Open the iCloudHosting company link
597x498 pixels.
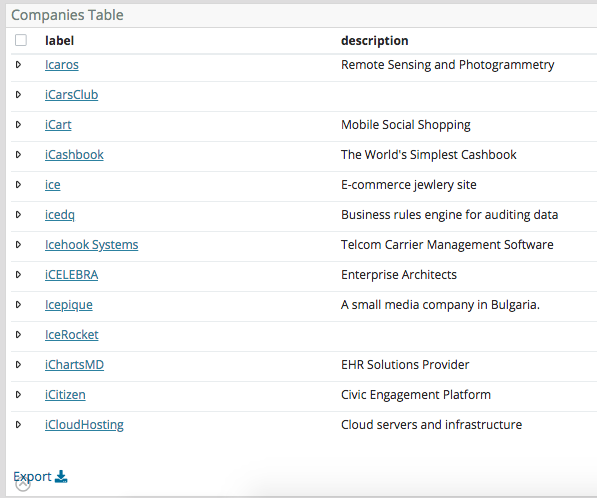[x=84, y=425]
